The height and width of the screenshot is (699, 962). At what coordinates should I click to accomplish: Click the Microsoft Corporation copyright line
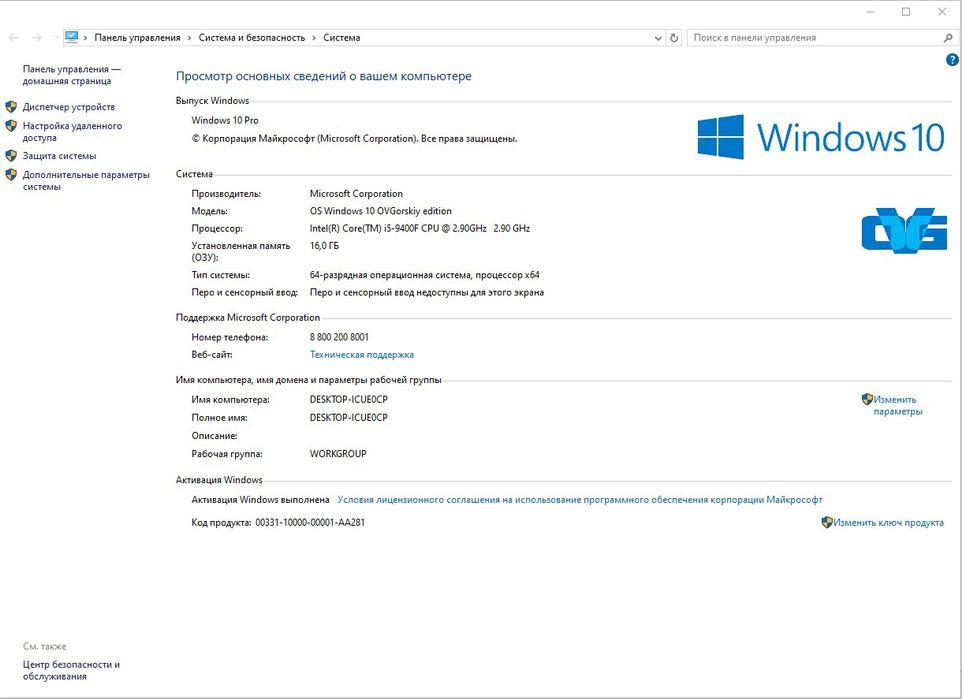click(355, 139)
